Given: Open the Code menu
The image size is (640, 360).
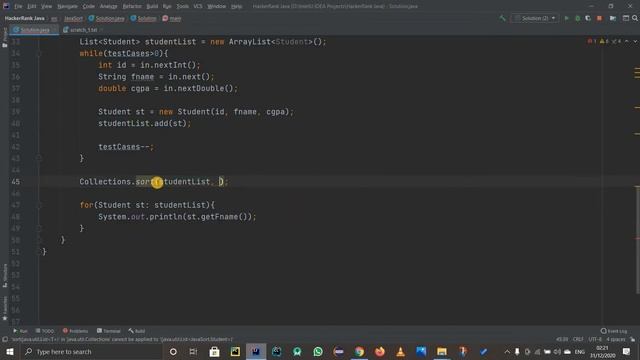Looking at the screenshot, I should click(x=89, y=7).
